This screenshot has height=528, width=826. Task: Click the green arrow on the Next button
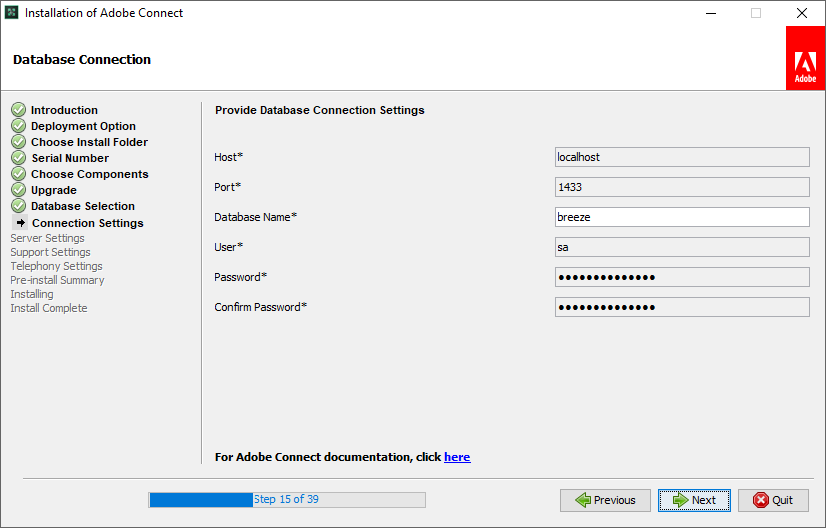[680, 500]
